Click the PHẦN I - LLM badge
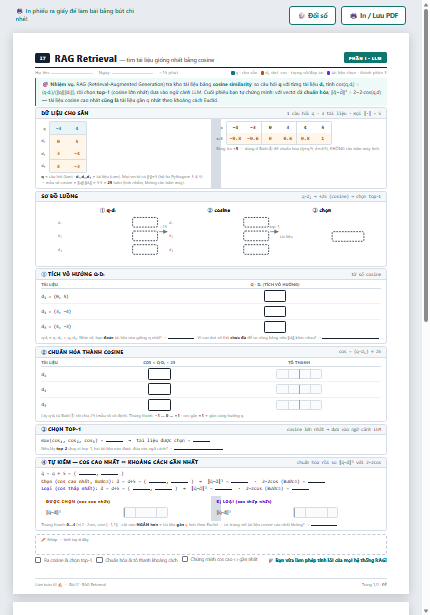The image size is (430, 615). pos(365,58)
